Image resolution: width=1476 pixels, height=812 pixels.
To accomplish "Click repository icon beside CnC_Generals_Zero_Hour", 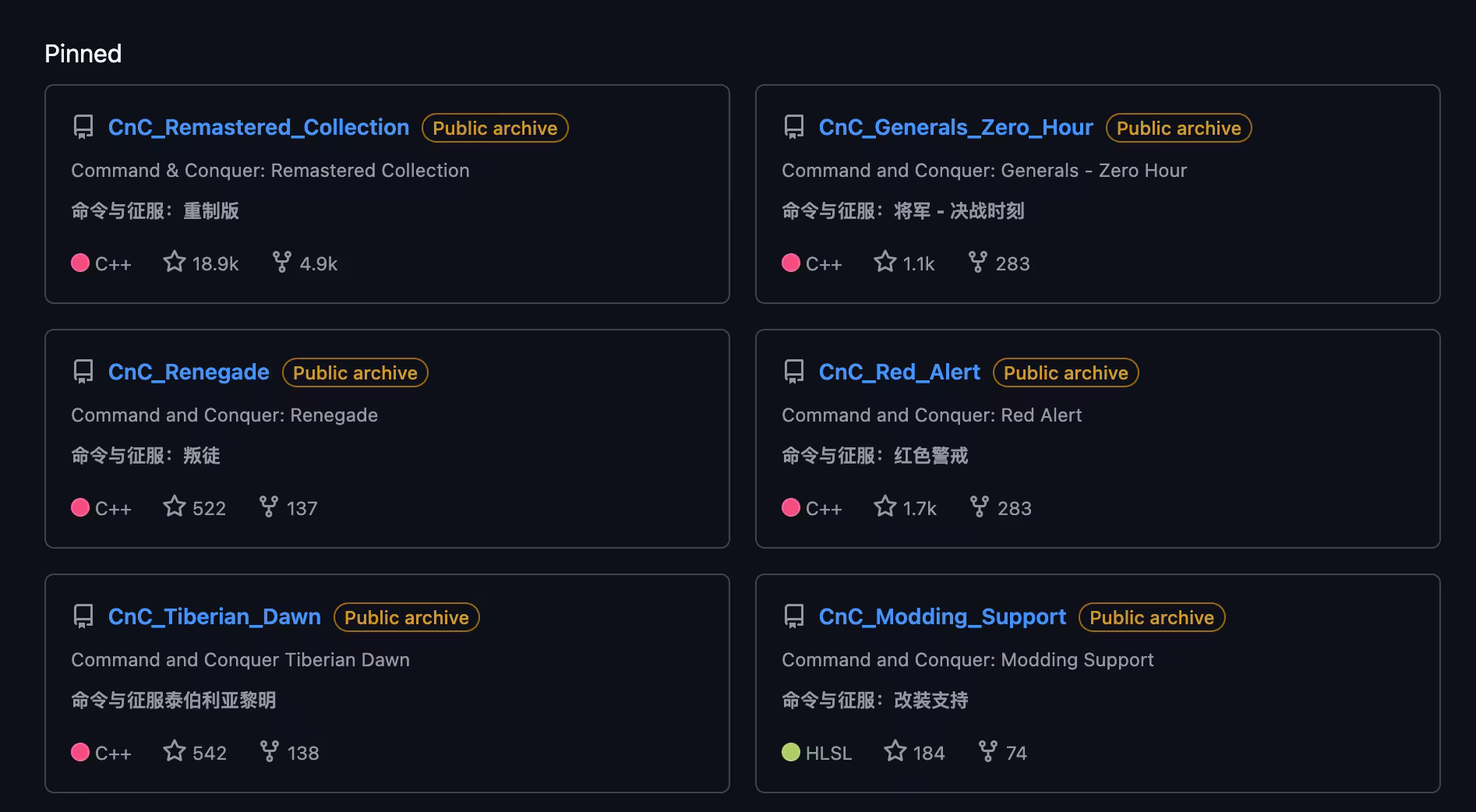I will click(794, 127).
